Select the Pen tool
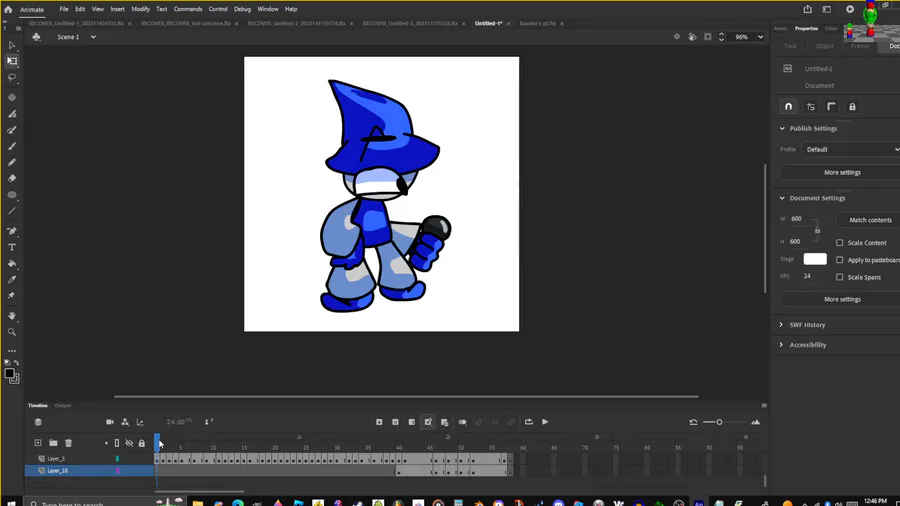 [x=11, y=231]
